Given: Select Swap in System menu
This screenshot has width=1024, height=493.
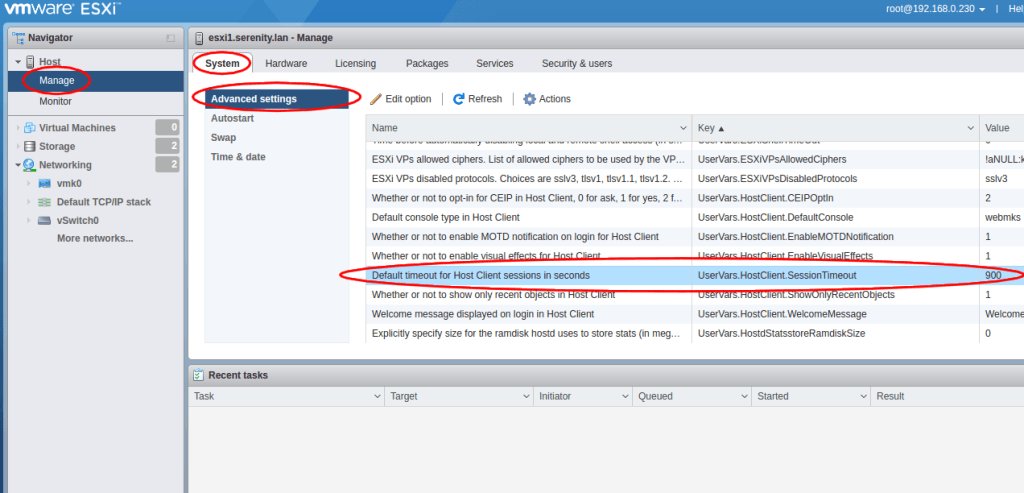Looking at the screenshot, I should 276,138.
